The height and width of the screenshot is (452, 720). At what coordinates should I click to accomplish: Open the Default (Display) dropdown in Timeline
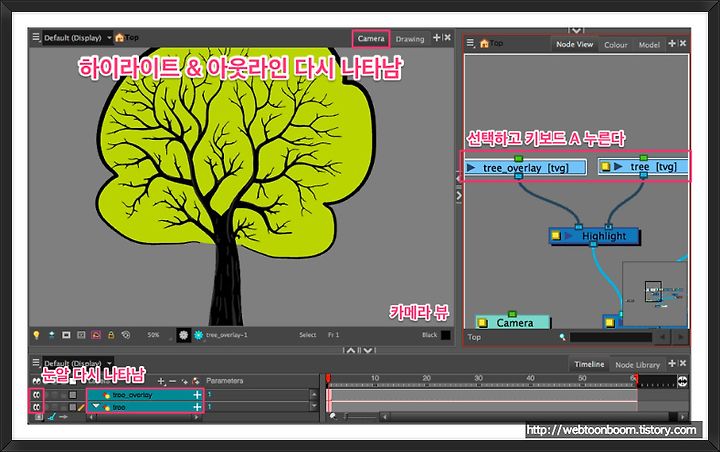(78, 363)
